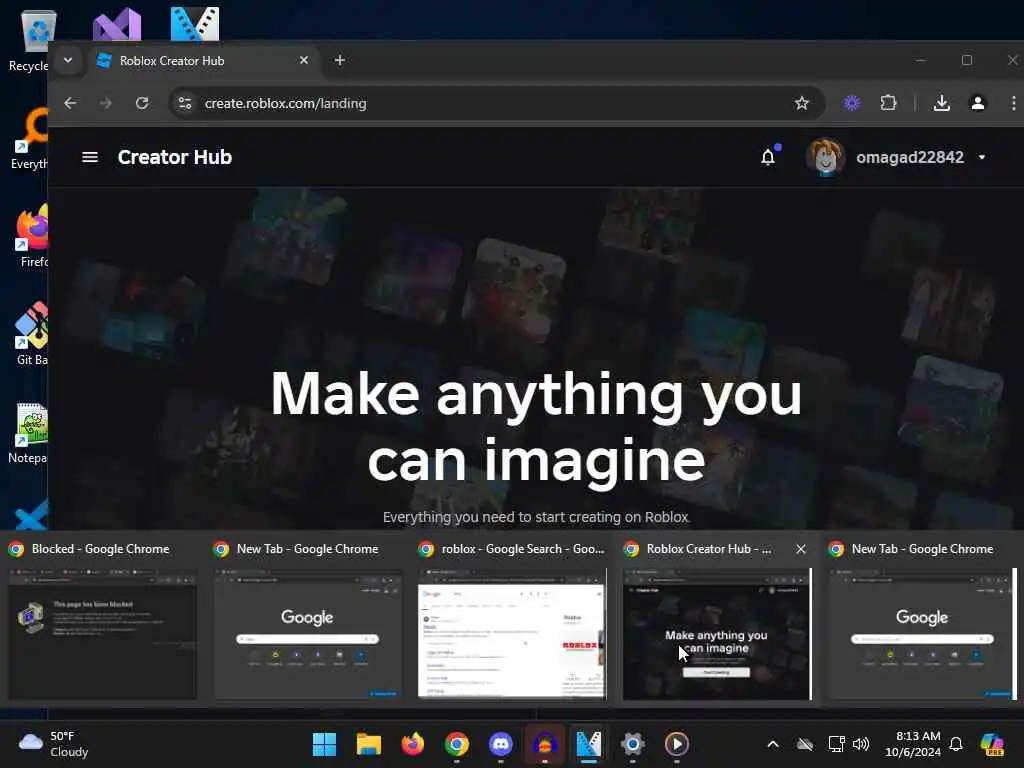Open File Explorer from the taskbar
The width and height of the screenshot is (1024, 768).
pyautogui.click(x=368, y=744)
